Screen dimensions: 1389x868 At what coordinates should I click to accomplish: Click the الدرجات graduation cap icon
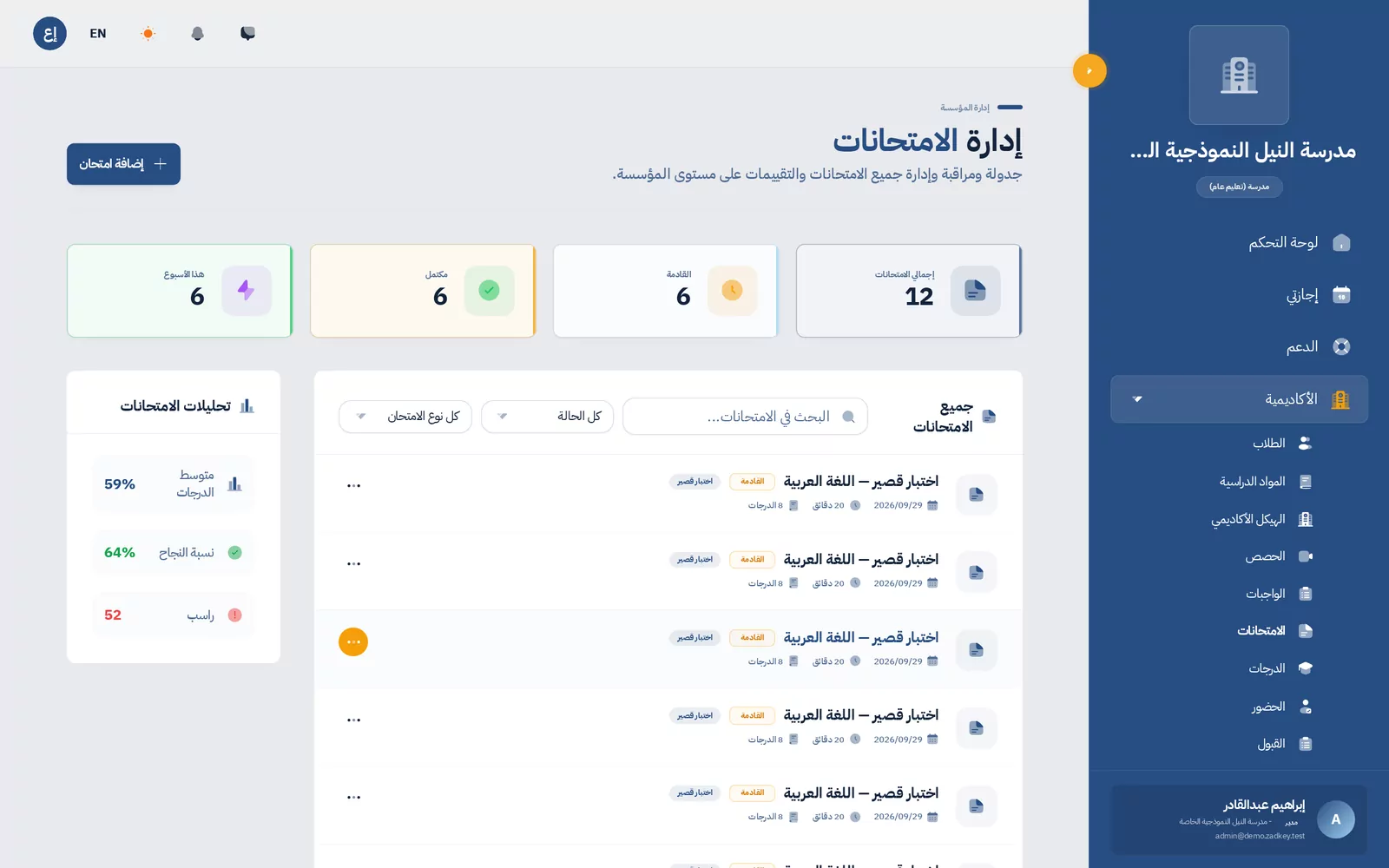tap(1305, 668)
